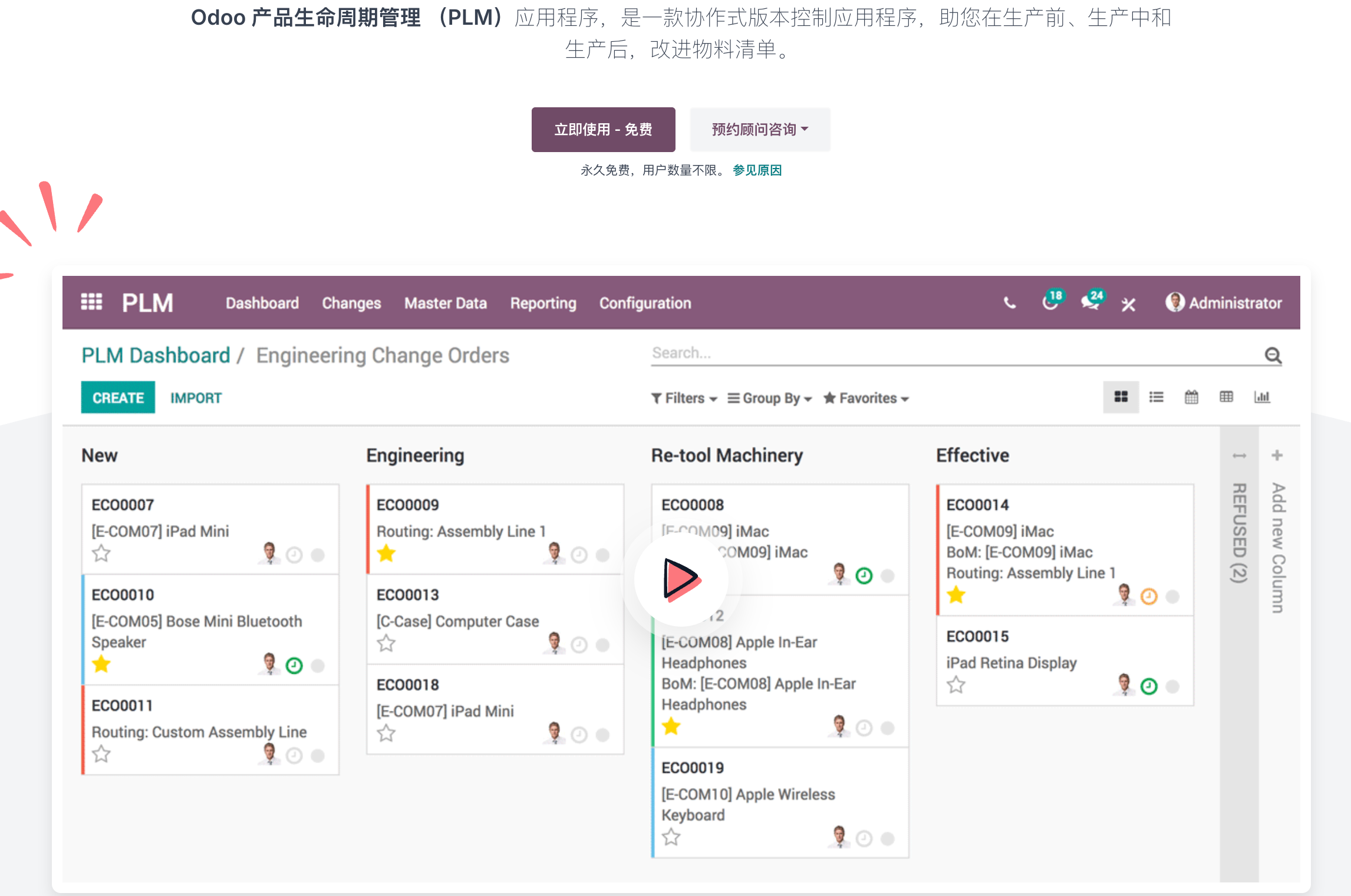Toggle the star on ECO0015 iPad Retina Display

tap(956, 685)
